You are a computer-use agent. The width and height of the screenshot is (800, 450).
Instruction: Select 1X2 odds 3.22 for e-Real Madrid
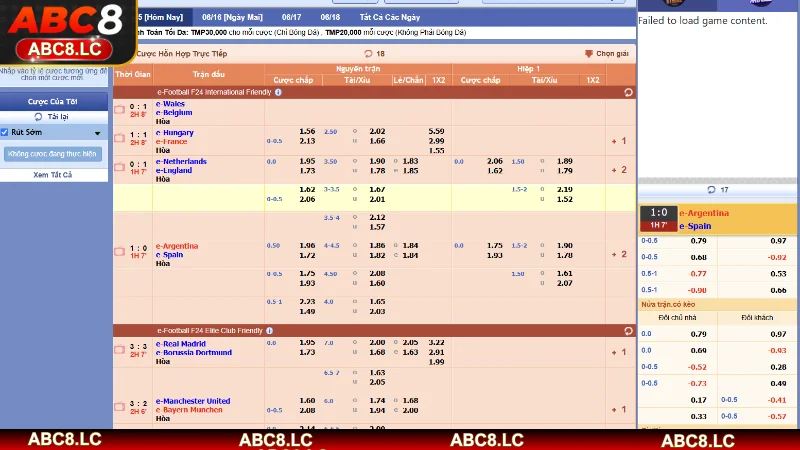pyautogui.click(x=436, y=342)
